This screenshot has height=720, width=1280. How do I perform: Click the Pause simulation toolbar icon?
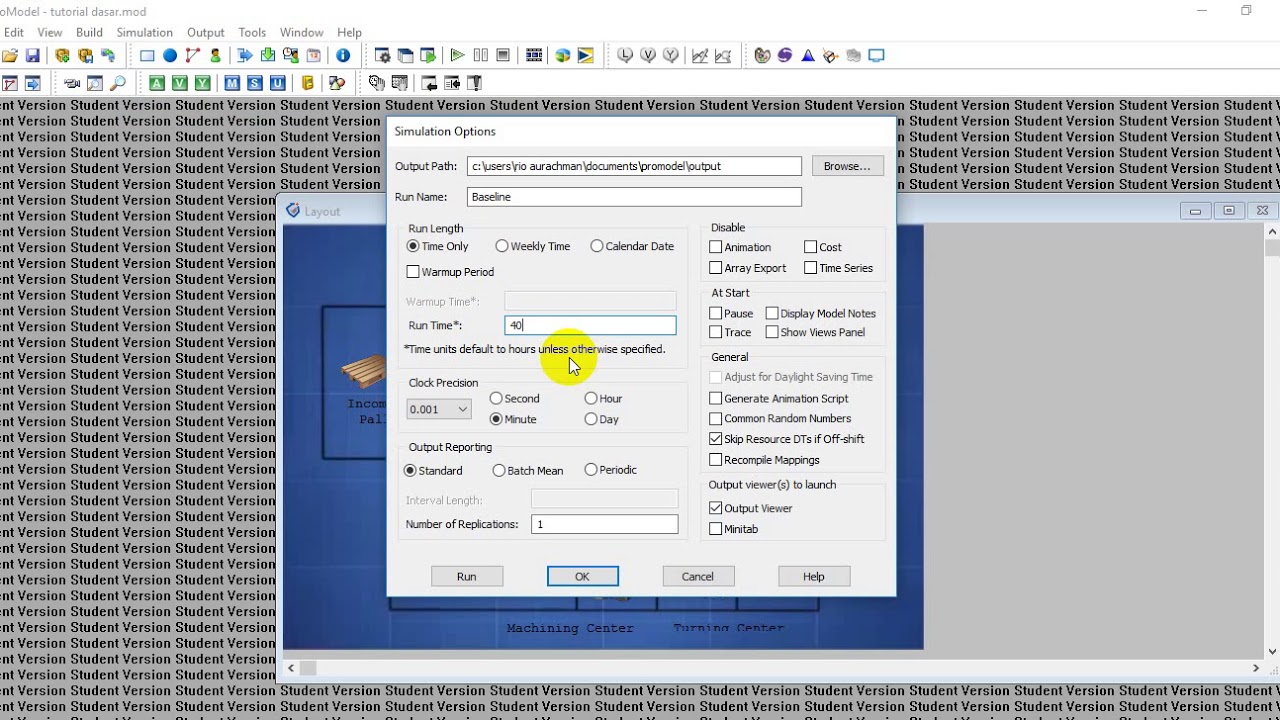pyautogui.click(x=480, y=56)
